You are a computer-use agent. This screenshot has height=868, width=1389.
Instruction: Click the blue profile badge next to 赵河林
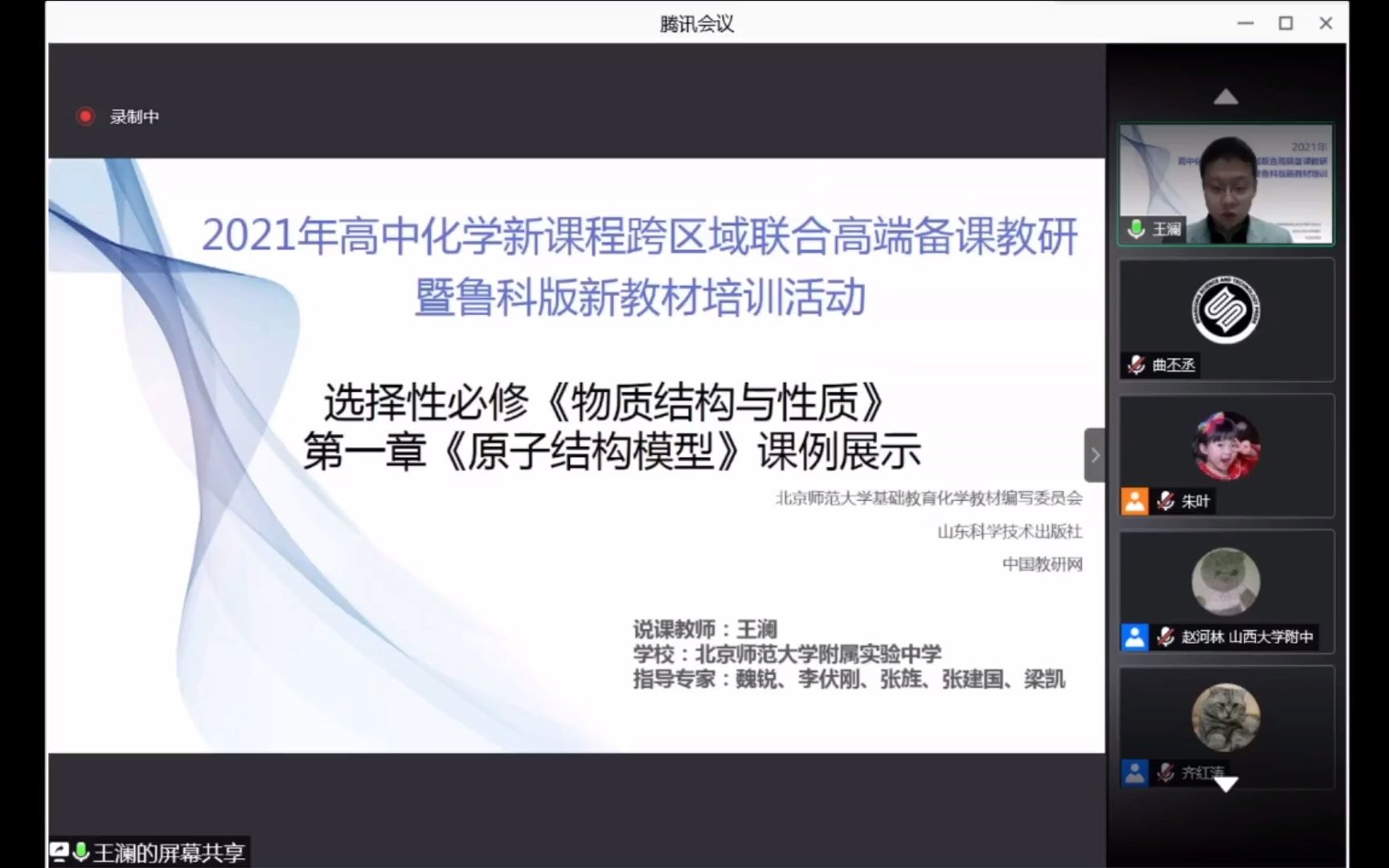click(1134, 637)
